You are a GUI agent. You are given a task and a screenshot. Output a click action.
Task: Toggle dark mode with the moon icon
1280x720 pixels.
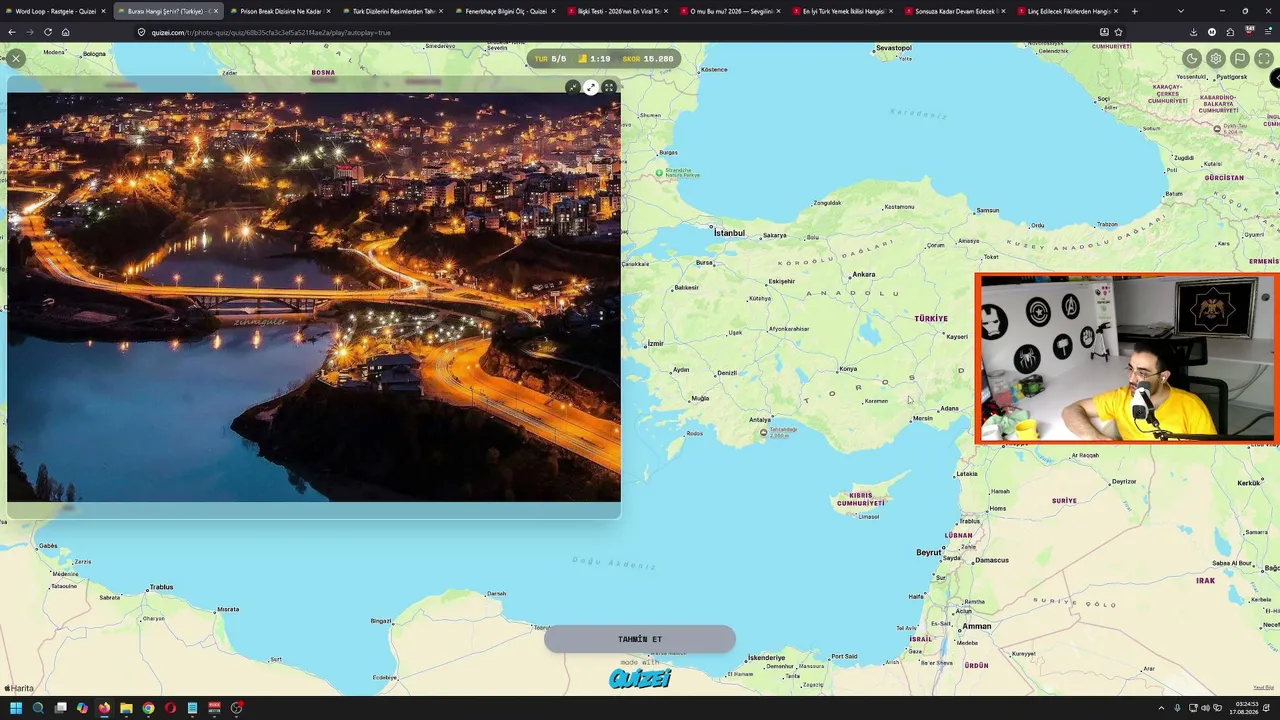(x=1192, y=59)
